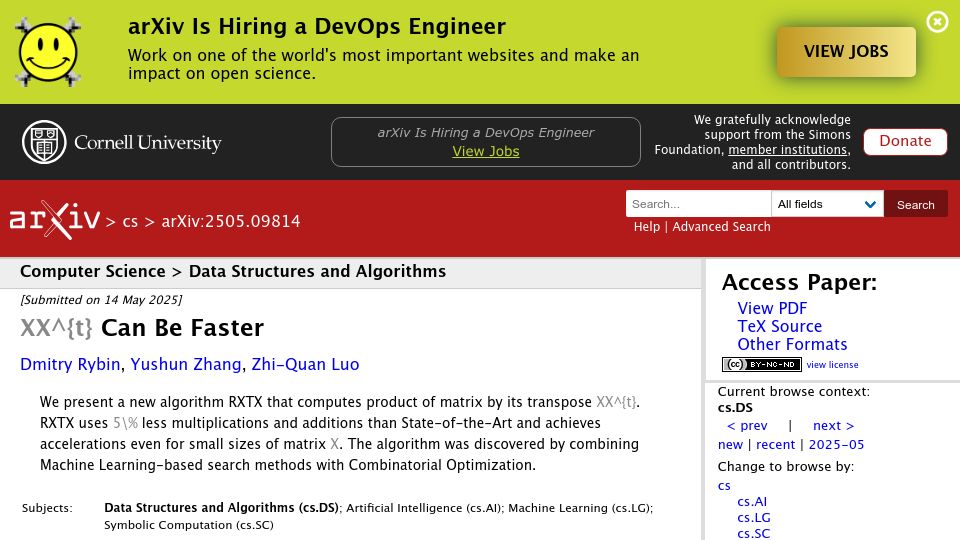
Task: Click the view license link
Action: [832, 364]
